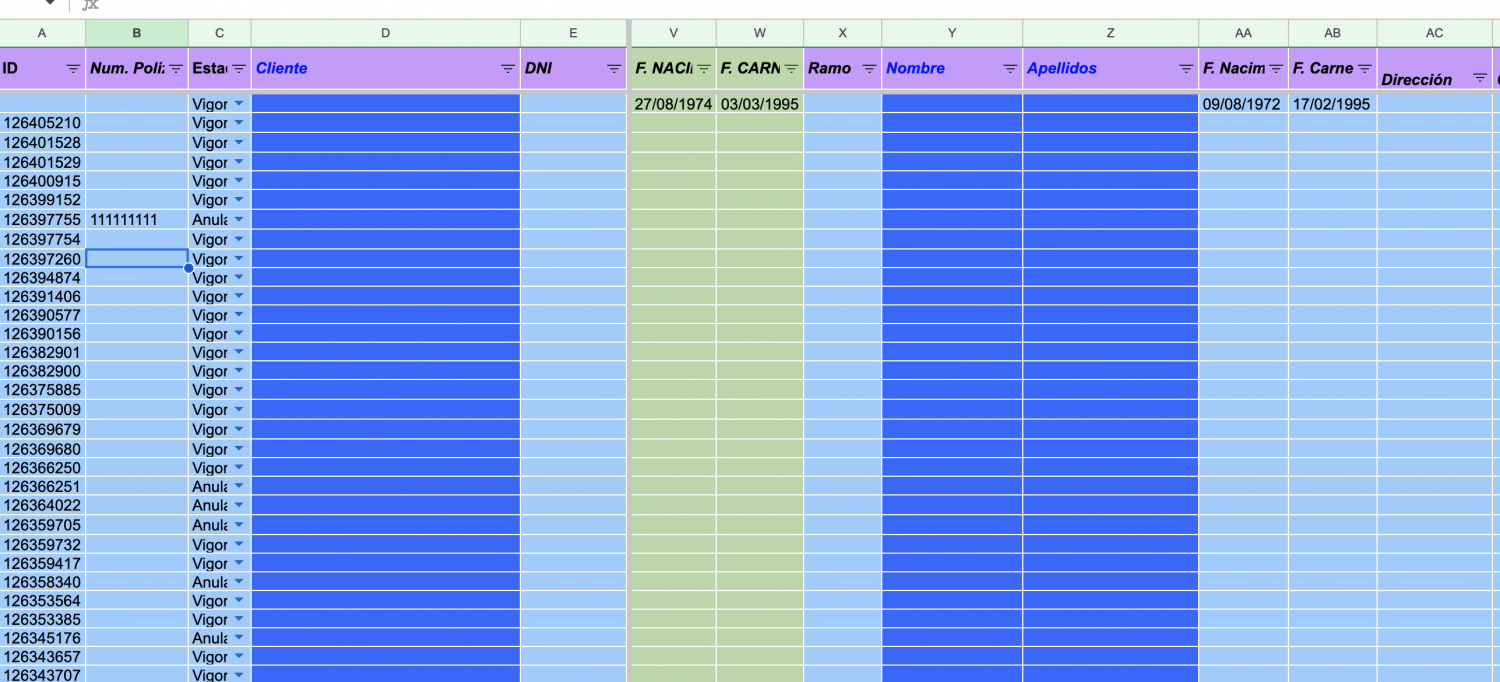The height and width of the screenshot is (682, 1500).
Task: Select column B header
Action: pyautogui.click(x=137, y=33)
